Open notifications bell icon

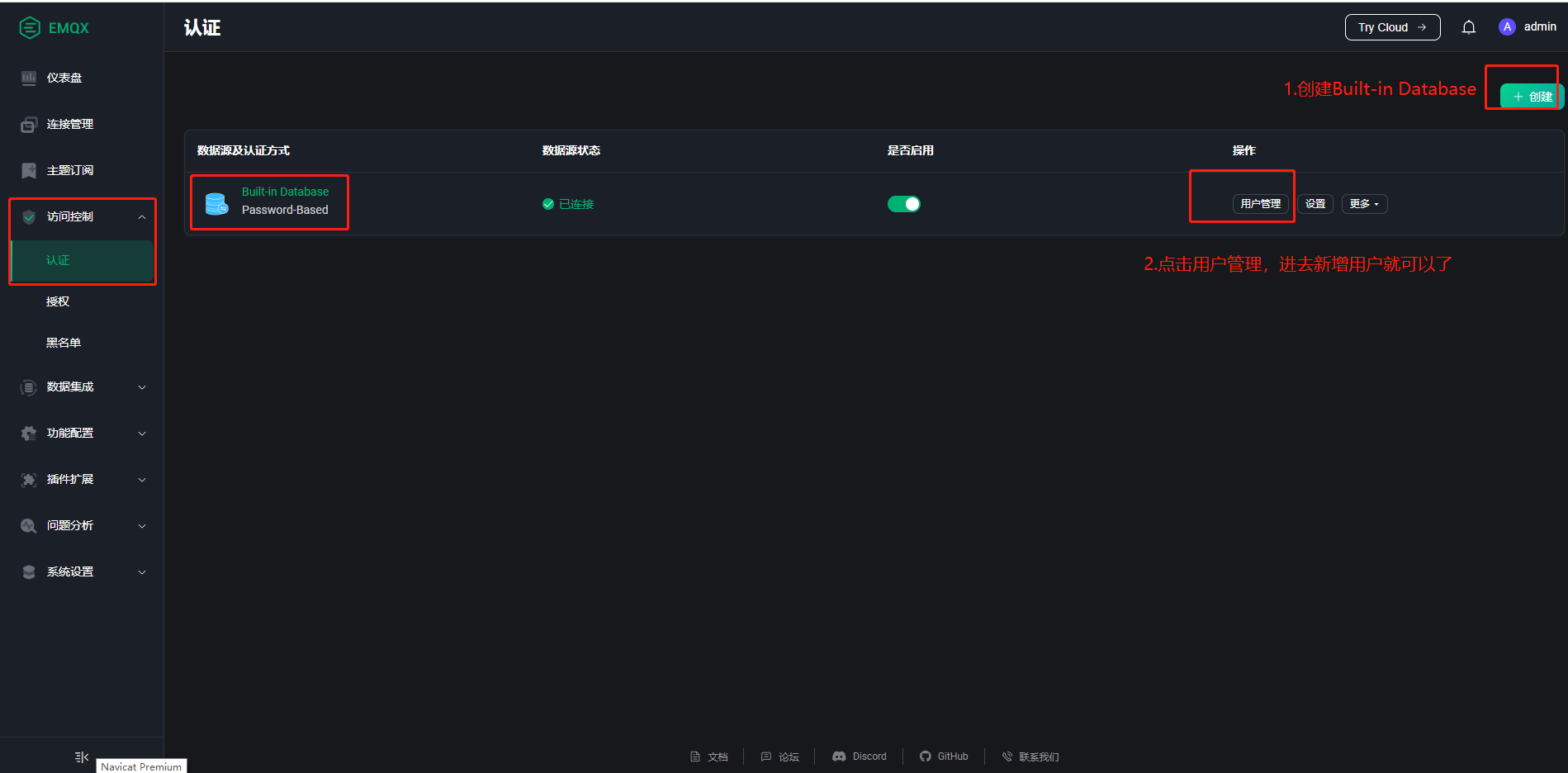pos(1469,27)
